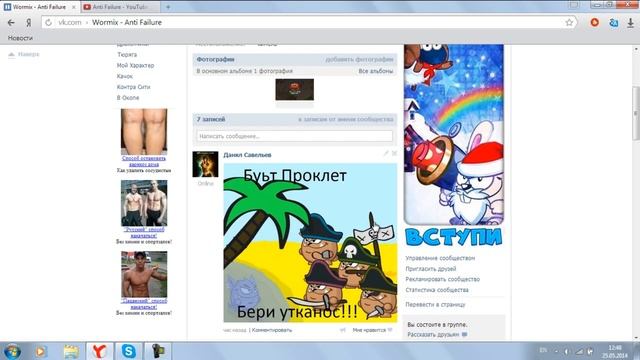The width and height of the screenshot is (640, 360).
Task: Click the translate extension icon
Action: pyautogui.click(x=613, y=23)
